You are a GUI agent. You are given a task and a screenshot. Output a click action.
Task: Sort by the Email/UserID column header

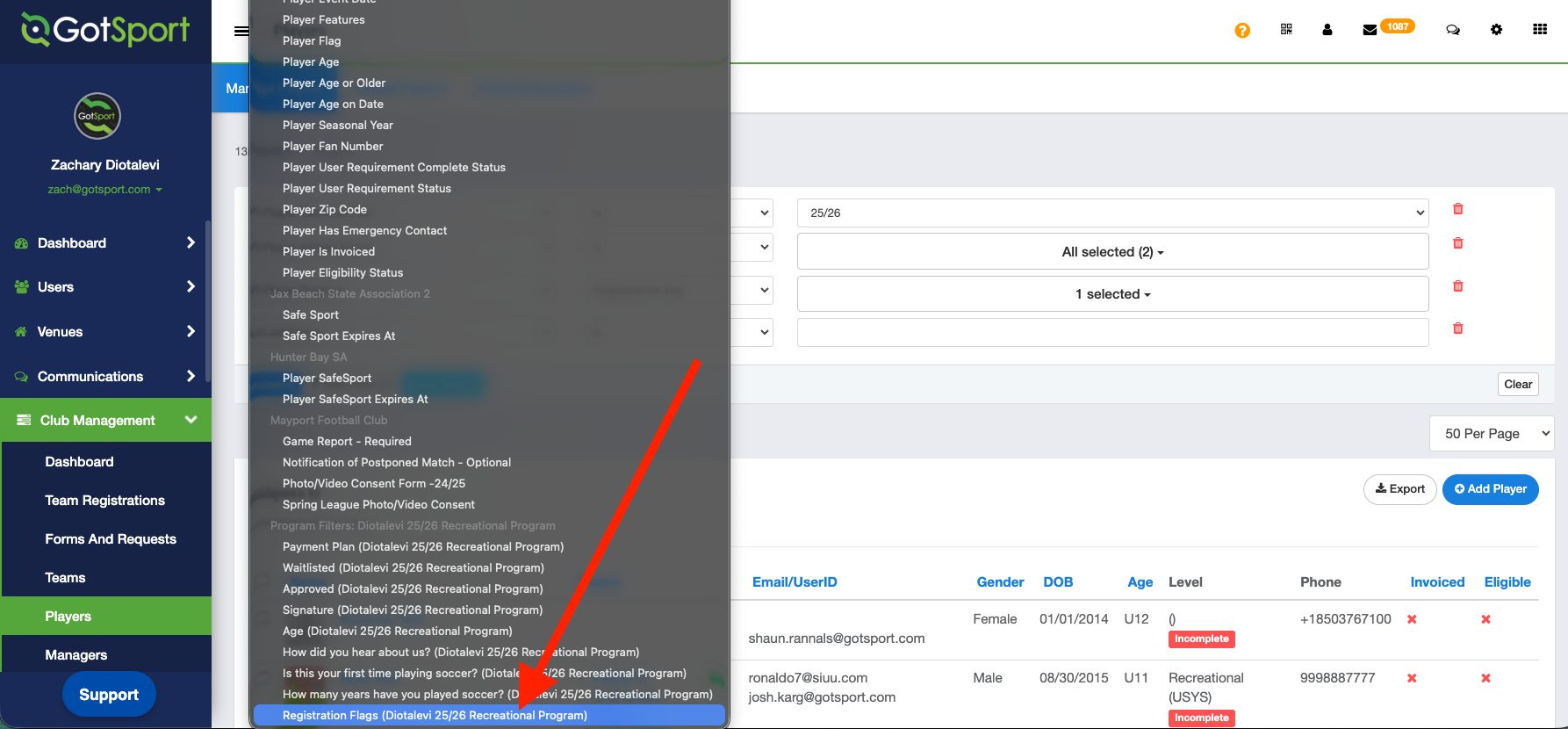tap(795, 582)
